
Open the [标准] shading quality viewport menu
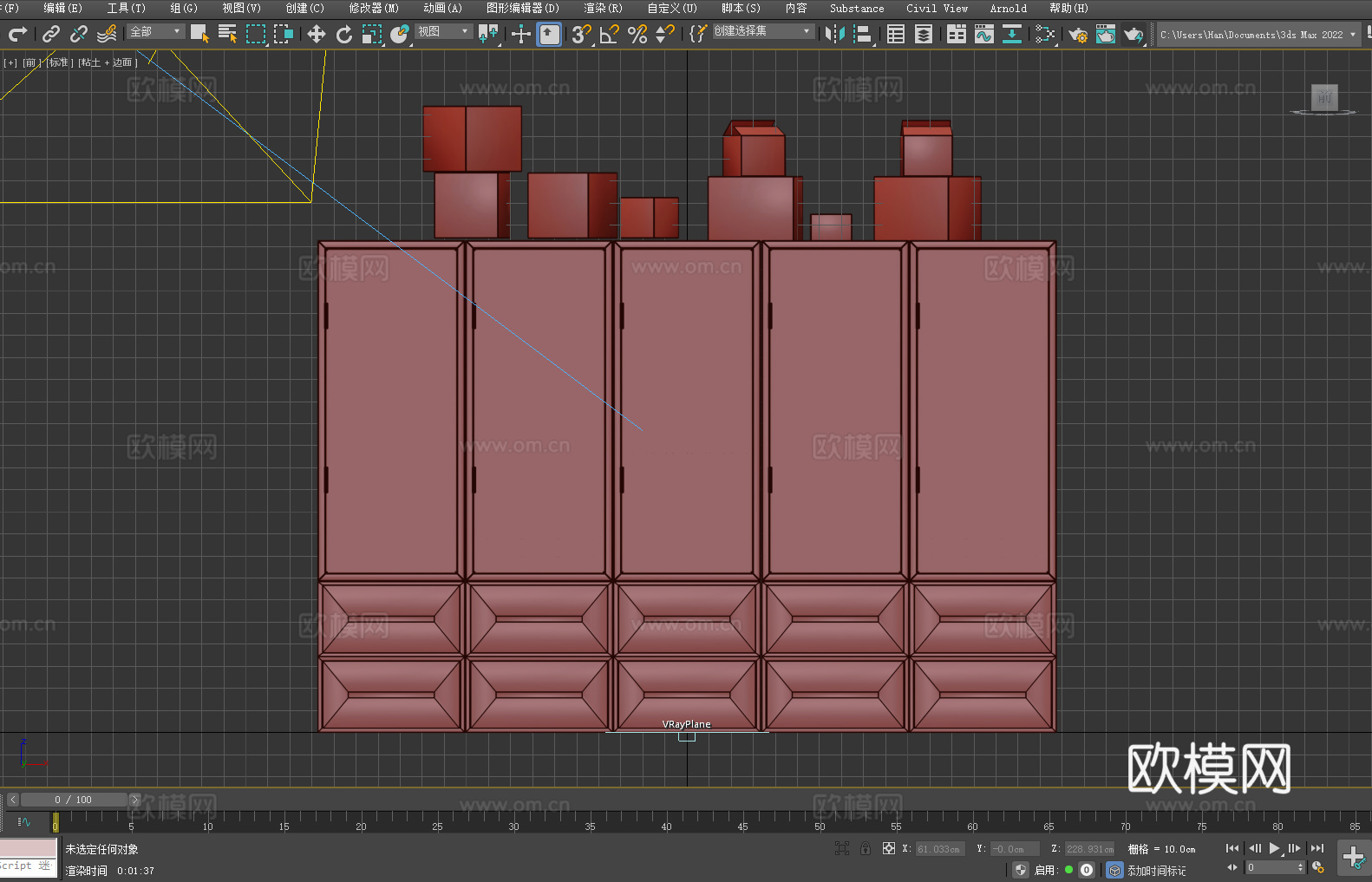(x=59, y=62)
